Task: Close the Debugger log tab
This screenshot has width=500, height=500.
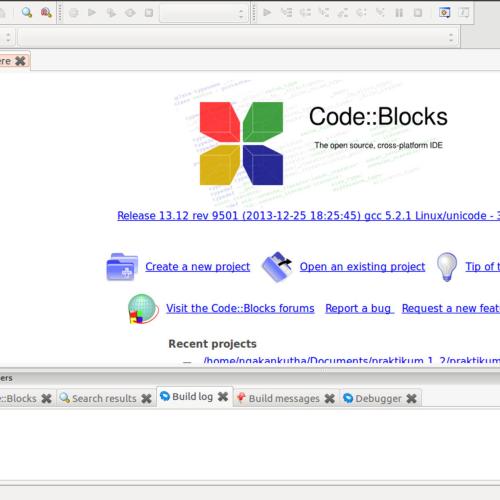Action: point(412,398)
